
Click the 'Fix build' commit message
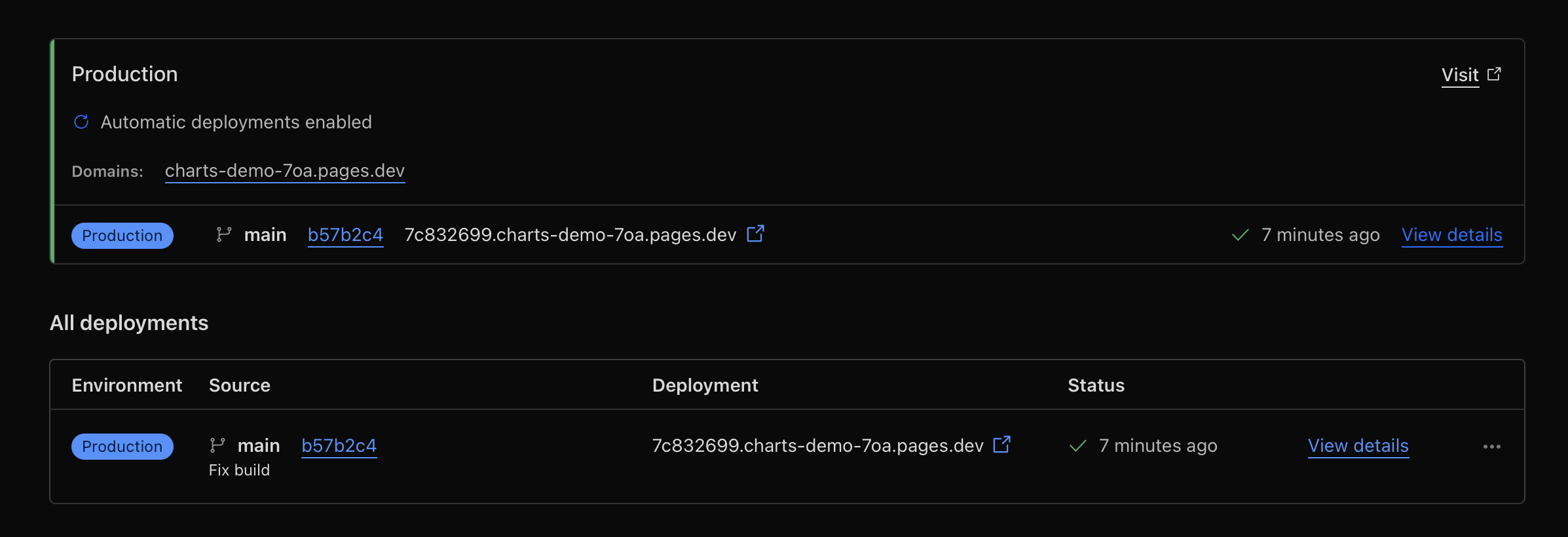coord(239,470)
